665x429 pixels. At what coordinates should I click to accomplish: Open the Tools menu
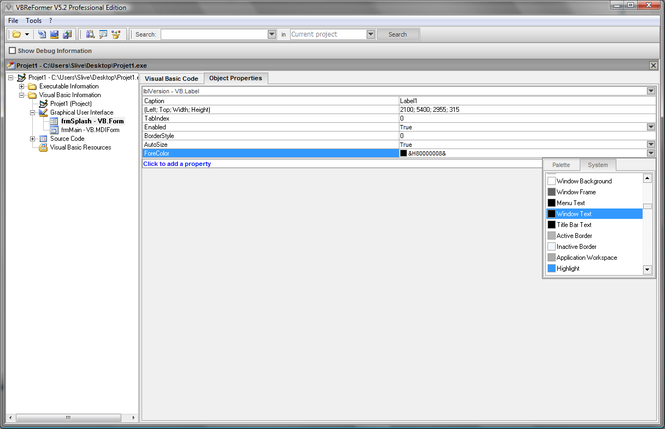click(x=34, y=20)
